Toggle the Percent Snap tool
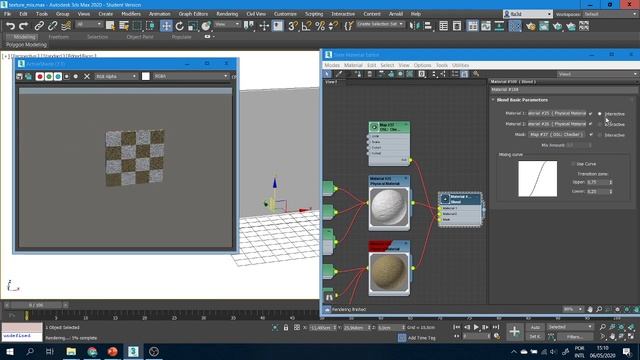This screenshot has width=640, height=360. pyautogui.click(x=320, y=26)
